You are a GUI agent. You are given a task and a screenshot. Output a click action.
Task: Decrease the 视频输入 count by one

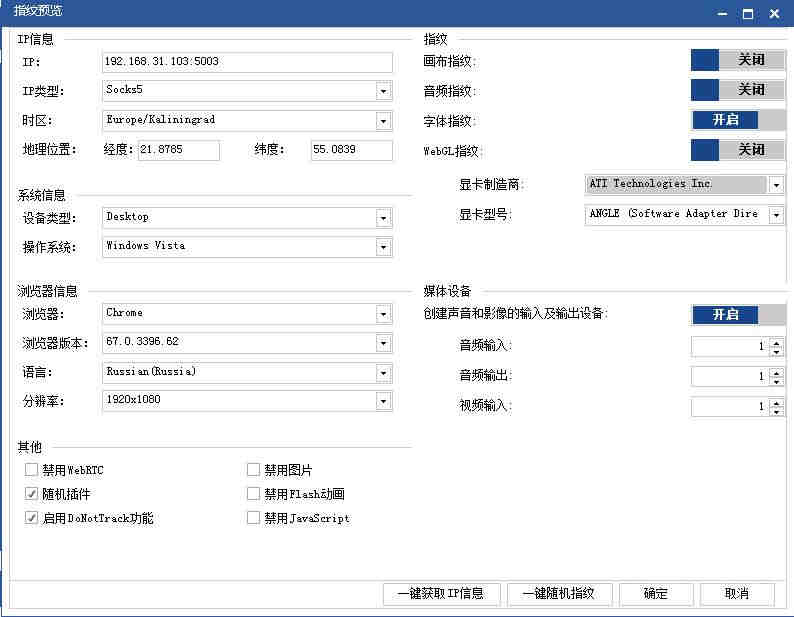click(776, 412)
